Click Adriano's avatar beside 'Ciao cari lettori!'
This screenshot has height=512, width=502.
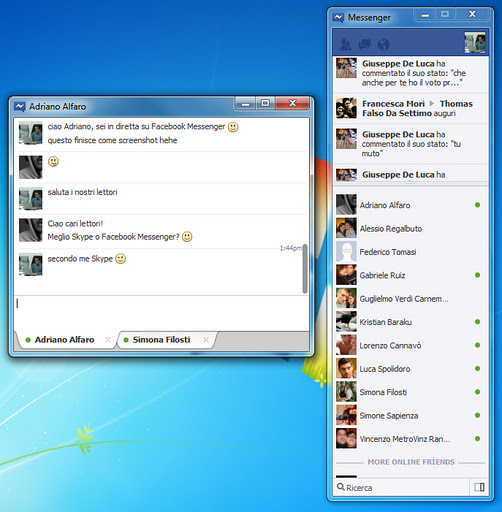(x=30, y=230)
